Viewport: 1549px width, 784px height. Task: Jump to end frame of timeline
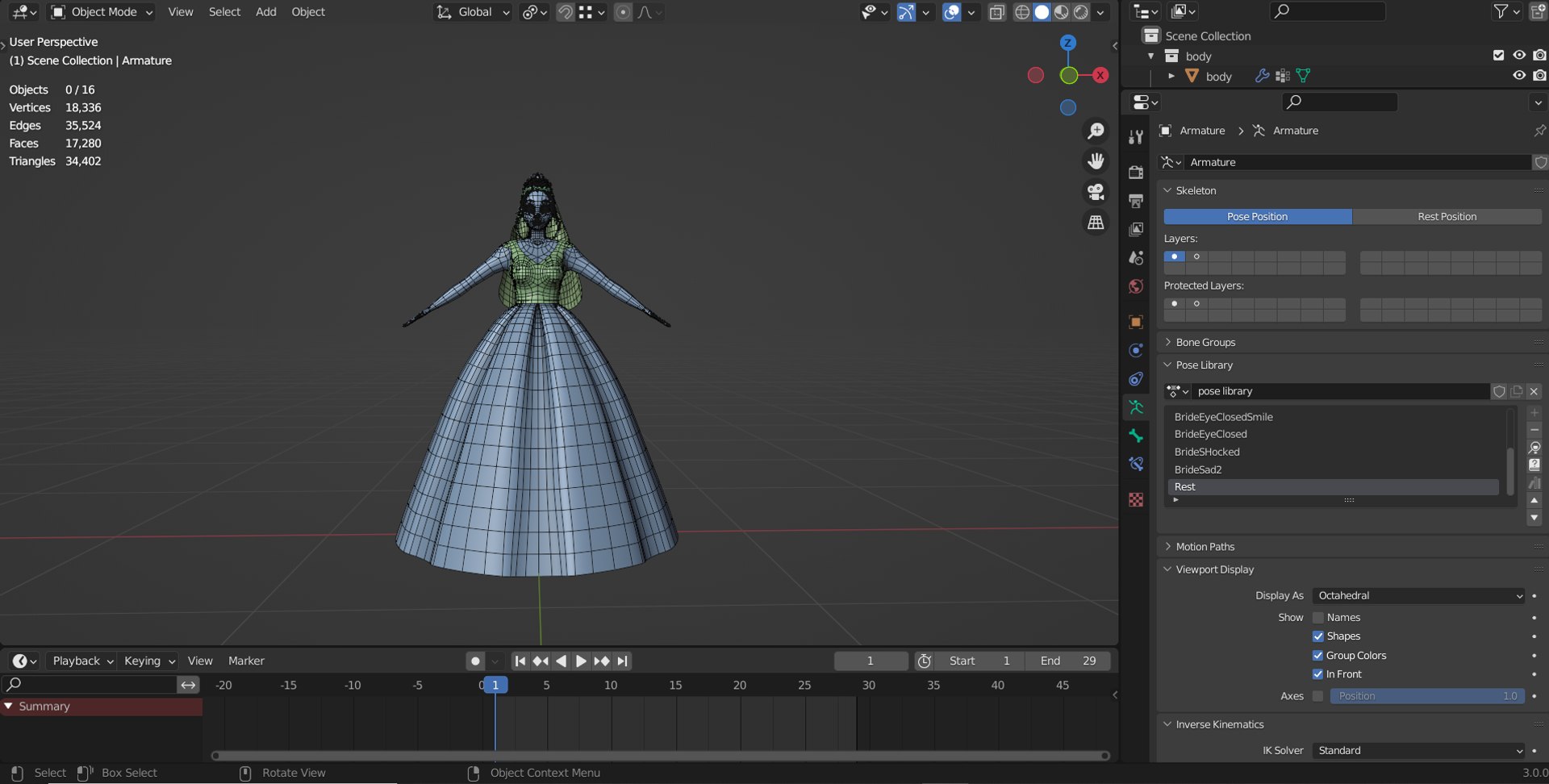(x=622, y=661)
